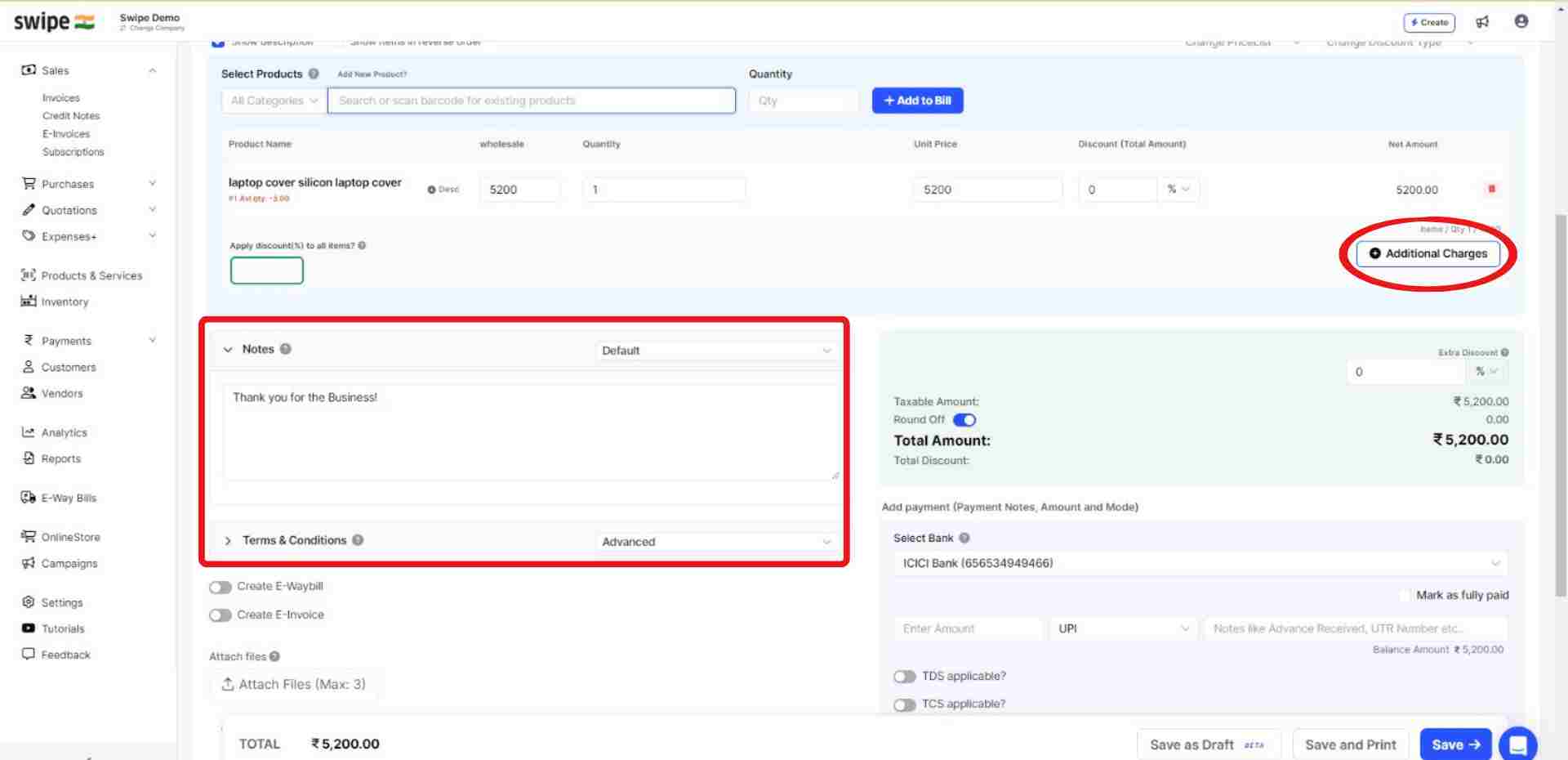This screenshot has width=1568, height=760.
Task: Click help icon next to Notes
Action: click(286, 349)
